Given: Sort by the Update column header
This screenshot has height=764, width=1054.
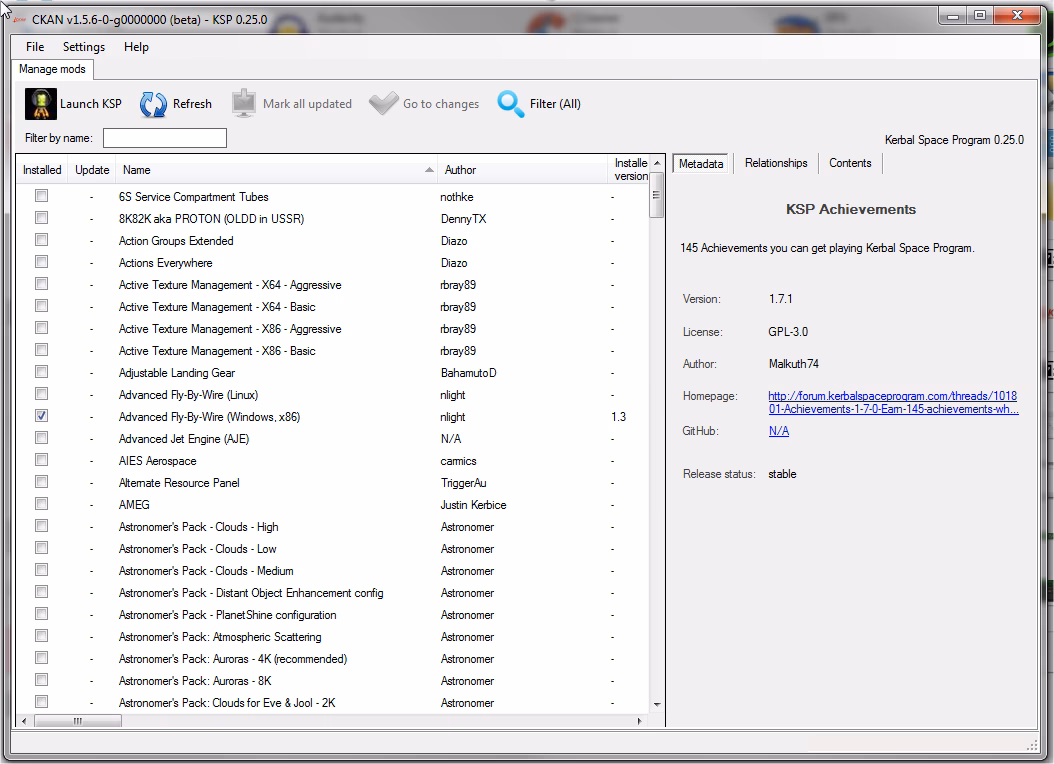Looking at the screenshot, I should coord(92,170).
